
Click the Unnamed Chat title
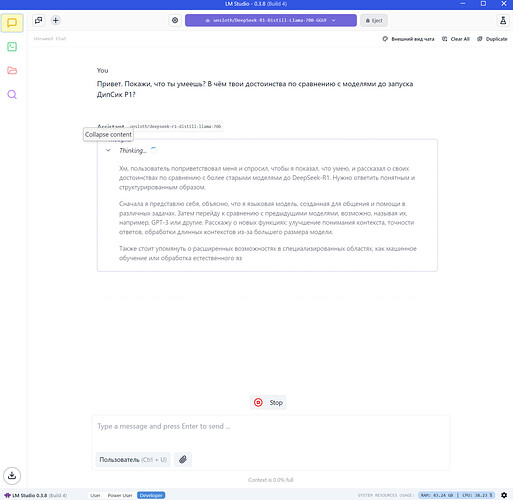click(50, 39)
